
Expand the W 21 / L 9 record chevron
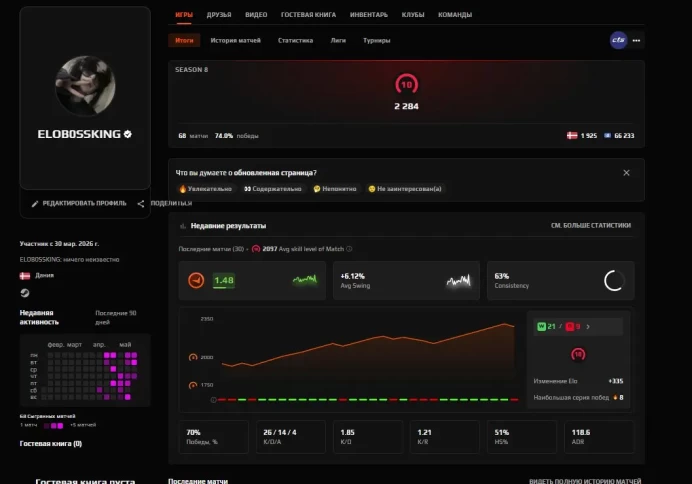click(588, 326)
